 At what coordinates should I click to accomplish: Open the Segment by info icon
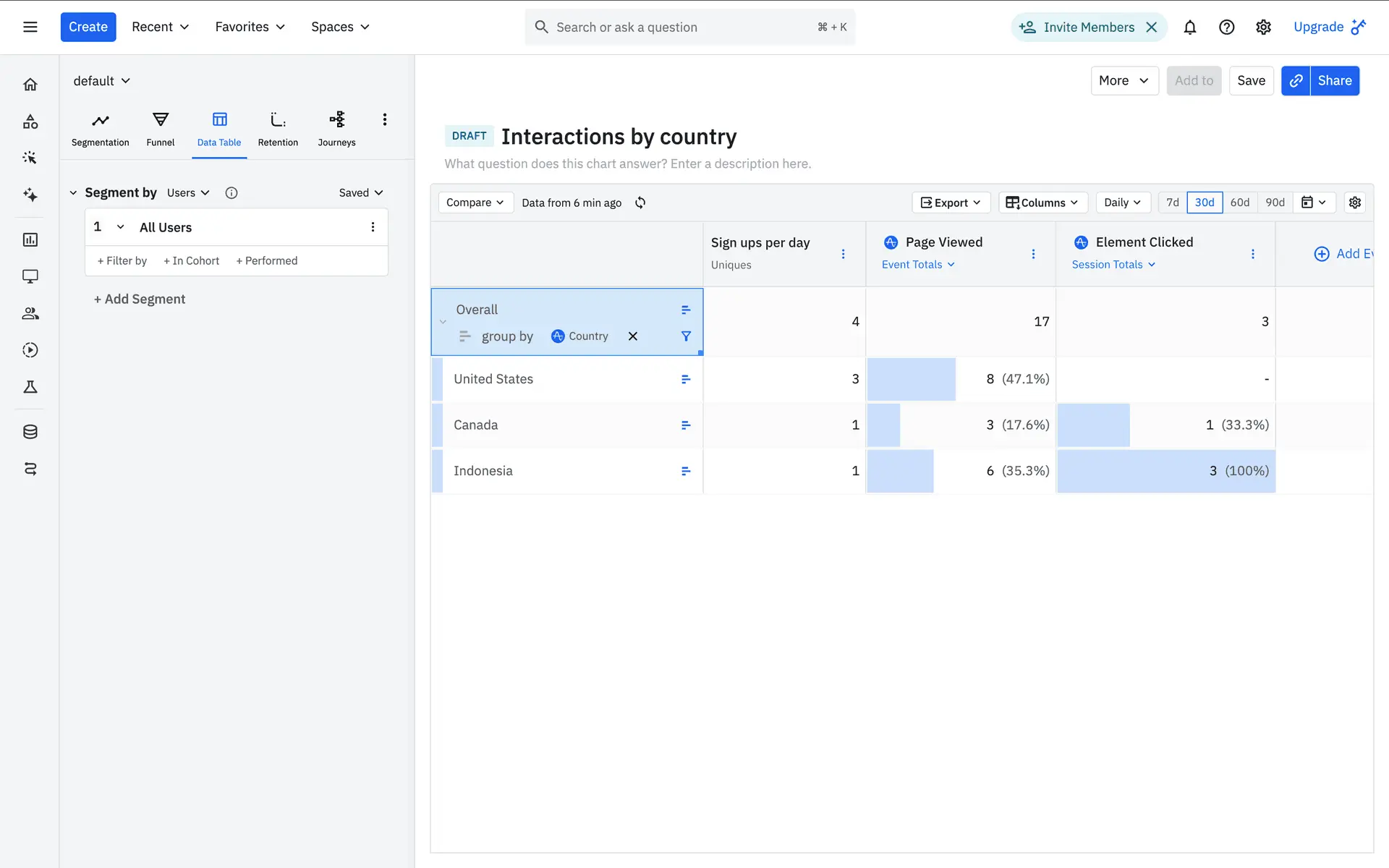231,193
